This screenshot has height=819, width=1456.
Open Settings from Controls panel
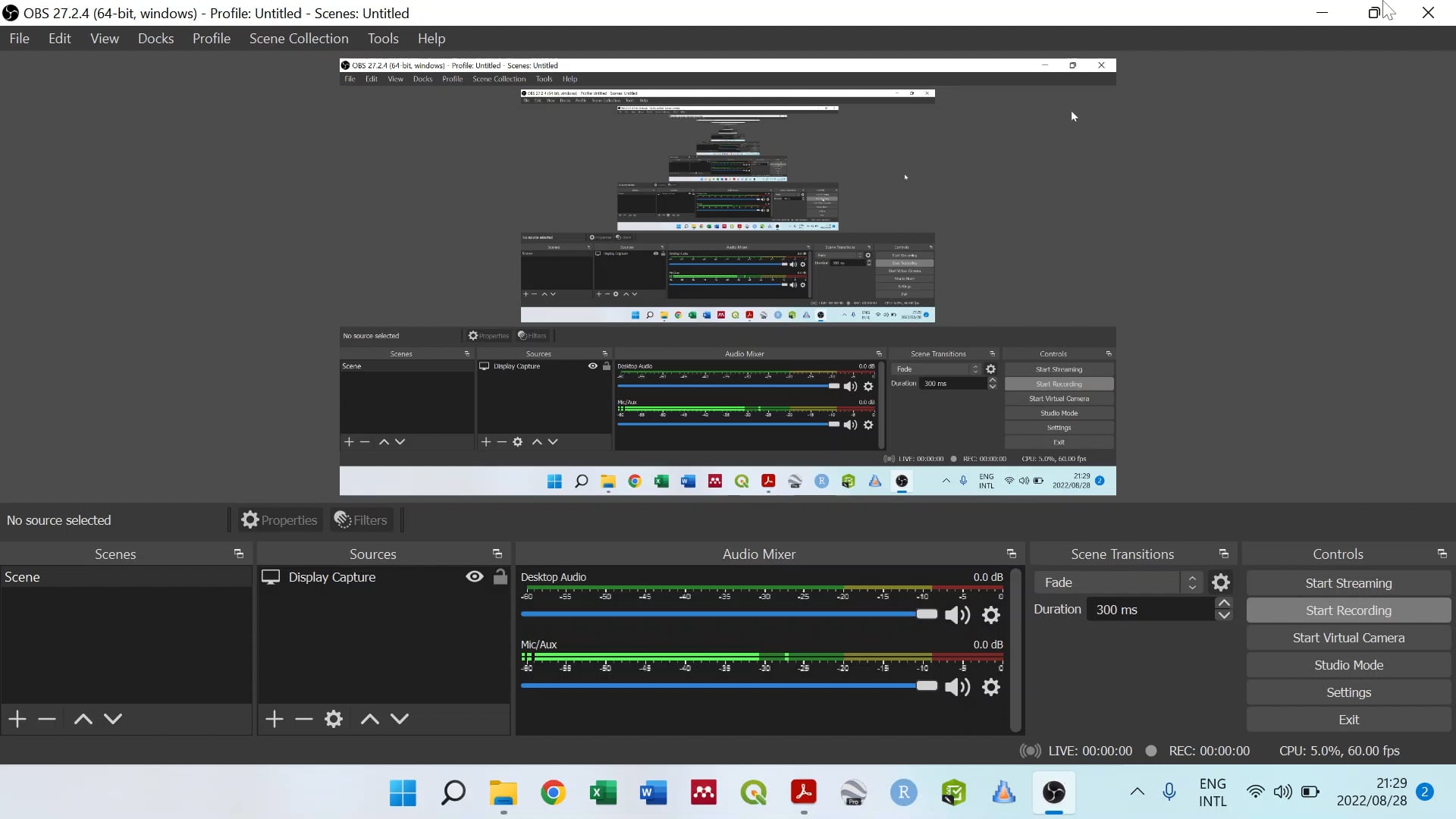[x=1348, y=692]
